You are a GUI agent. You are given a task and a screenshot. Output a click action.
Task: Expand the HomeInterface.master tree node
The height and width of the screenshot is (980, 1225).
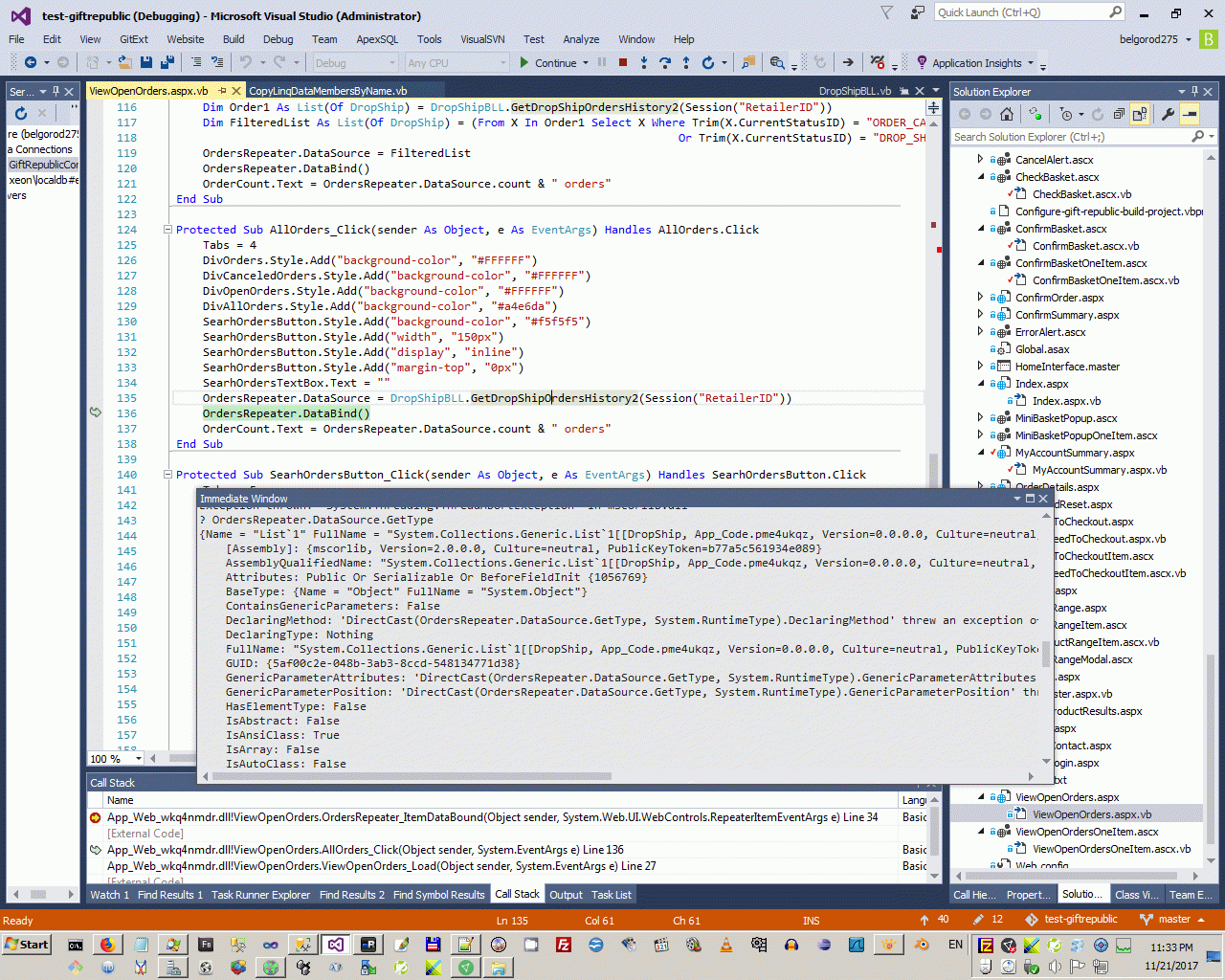point(980,367)
